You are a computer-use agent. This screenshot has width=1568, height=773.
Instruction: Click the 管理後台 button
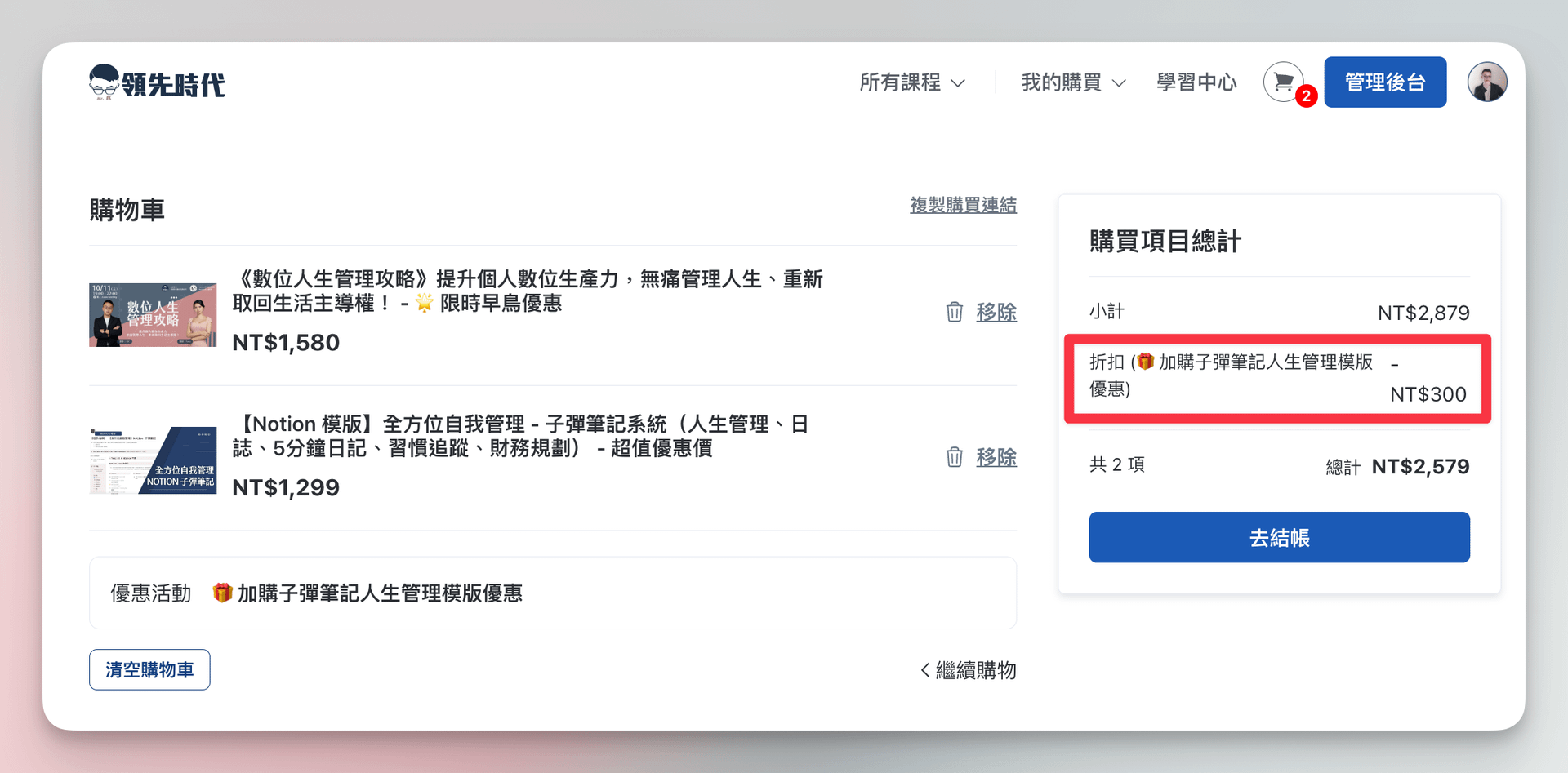(x=1385, y=82)
